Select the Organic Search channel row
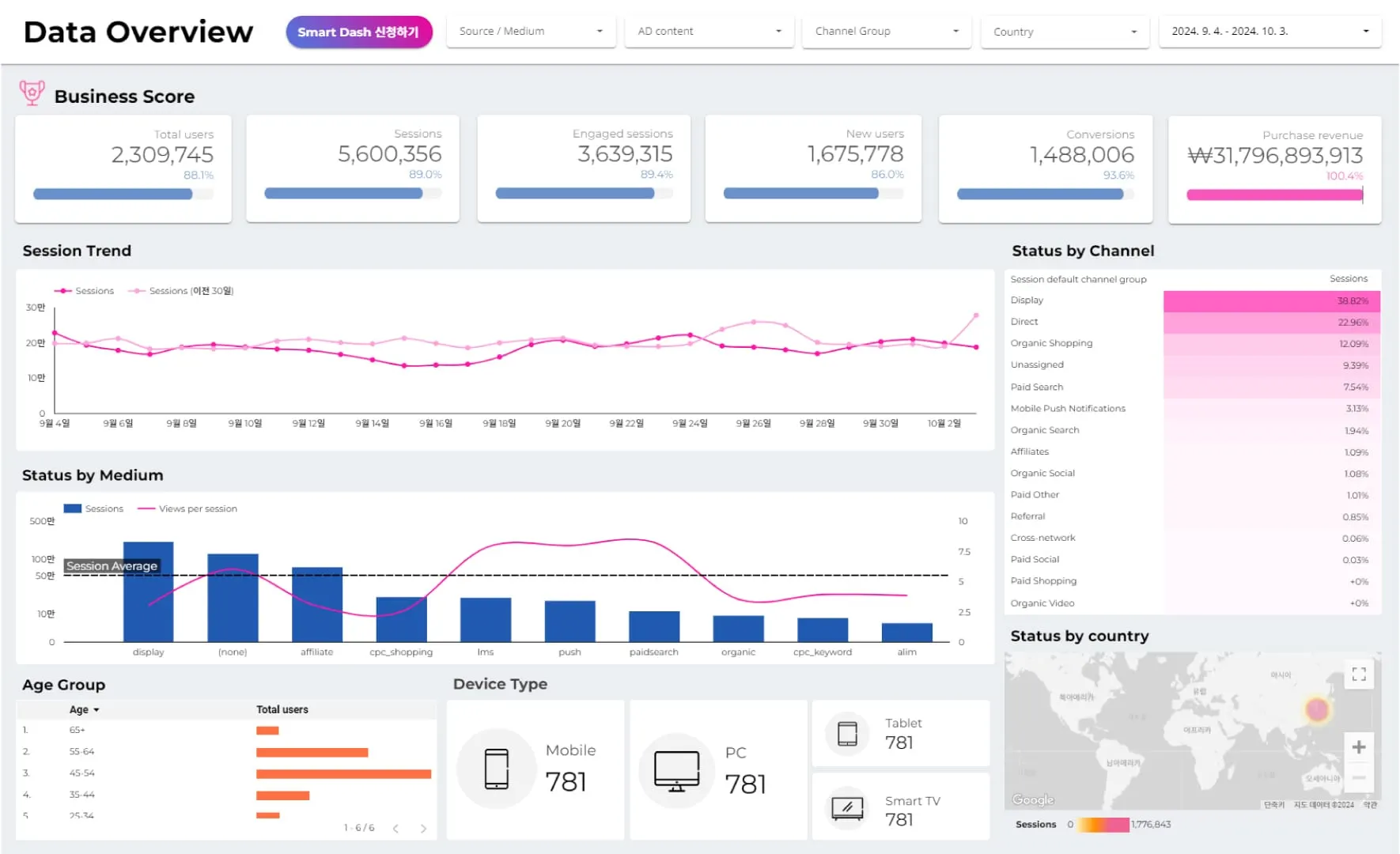1400x854 pixels. click(x=1193, y=430)
